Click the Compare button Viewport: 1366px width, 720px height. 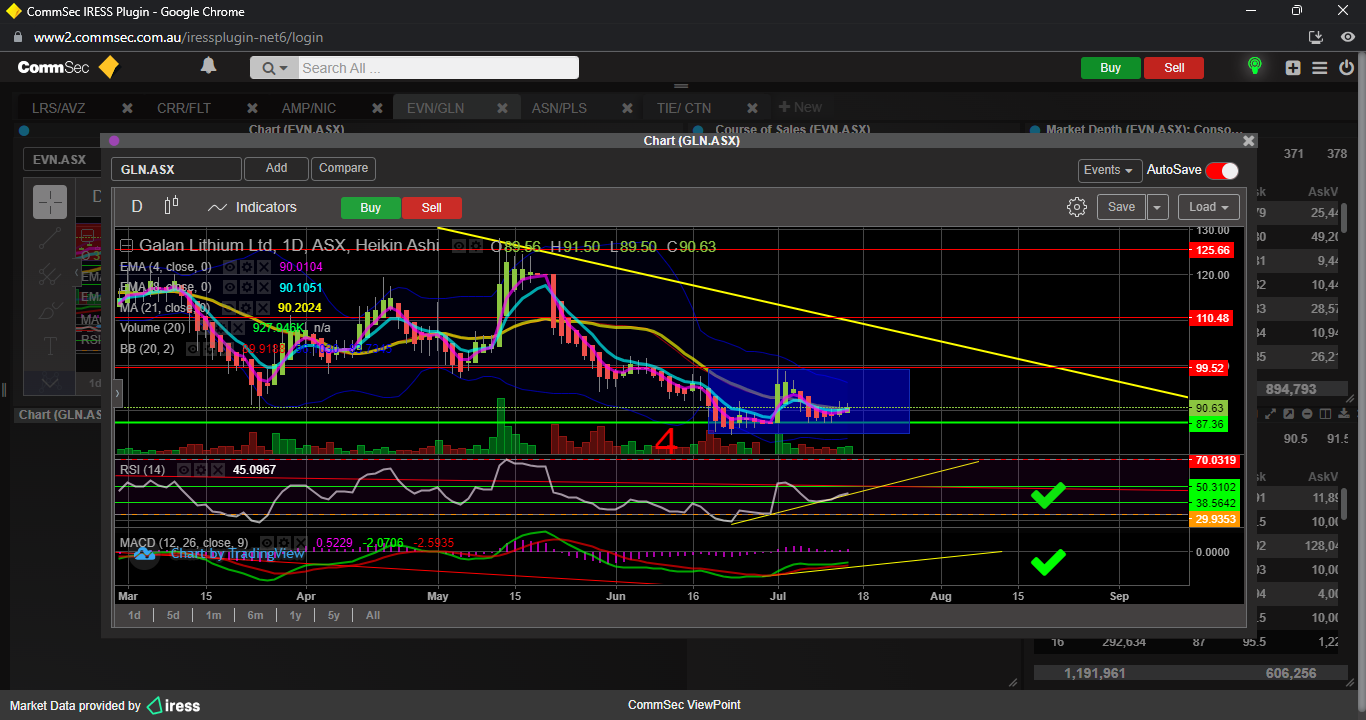[x=343, y=168]
